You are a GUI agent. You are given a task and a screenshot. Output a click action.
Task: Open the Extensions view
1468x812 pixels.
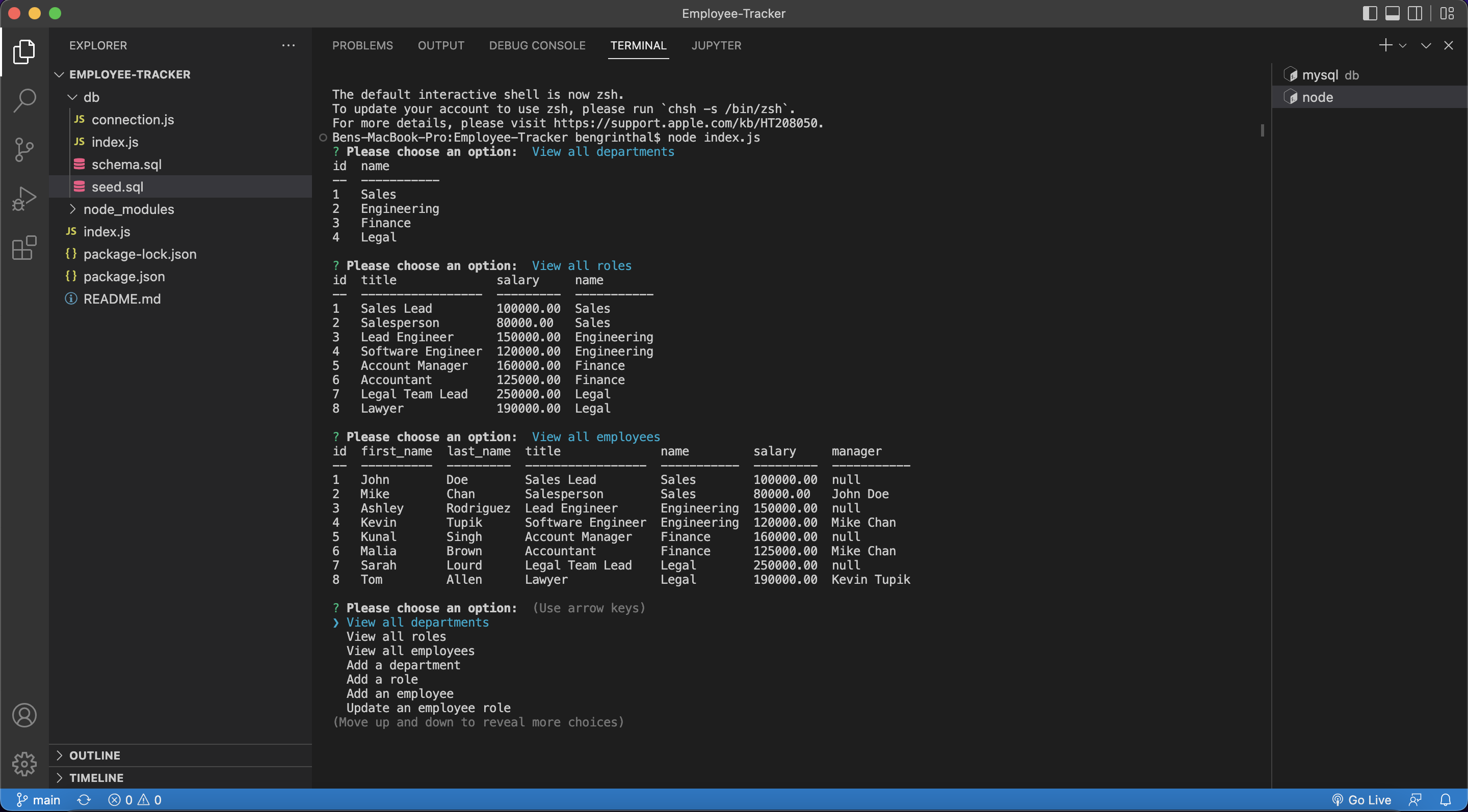24,248
